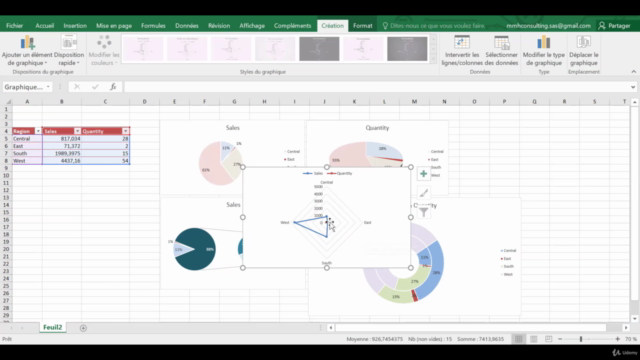Viewport: 640px width, 360px height.
Task: Click the zoom in plus icon
Action: coord(617,339)
